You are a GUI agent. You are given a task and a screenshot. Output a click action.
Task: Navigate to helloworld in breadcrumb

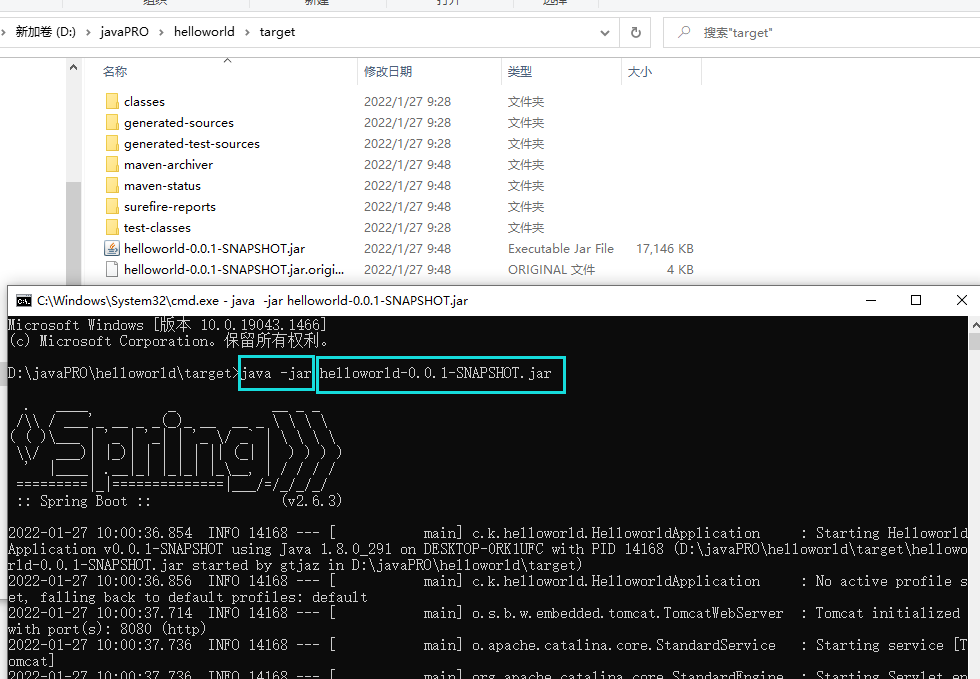tap(204, 32)
